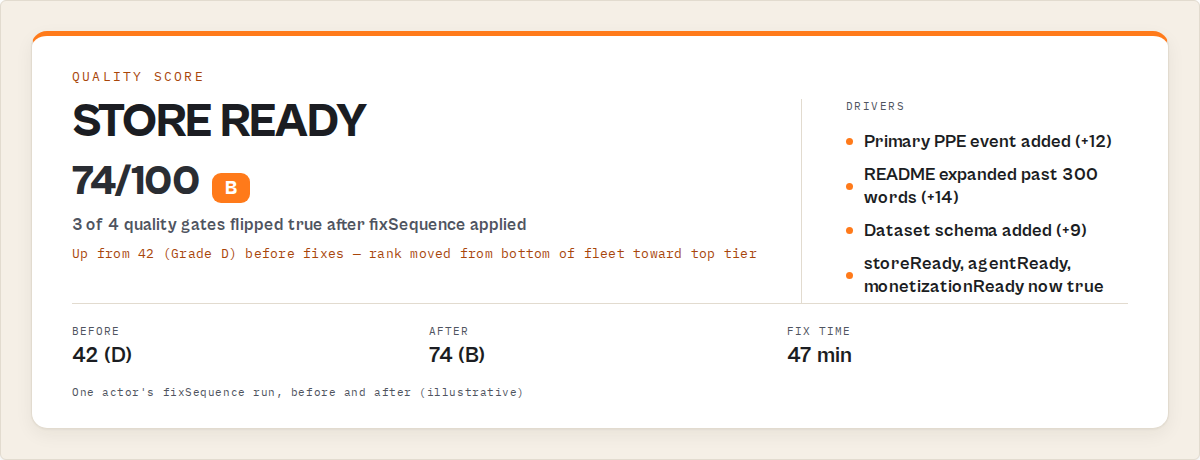Click the AFTER value 74 (B)

tap(457, 355)
